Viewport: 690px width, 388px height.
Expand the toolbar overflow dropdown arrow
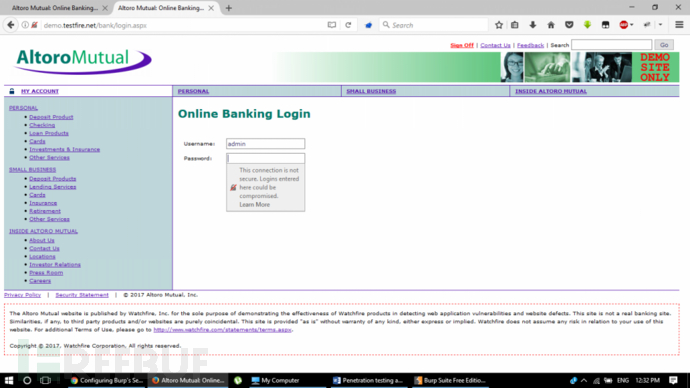(661, 25)
